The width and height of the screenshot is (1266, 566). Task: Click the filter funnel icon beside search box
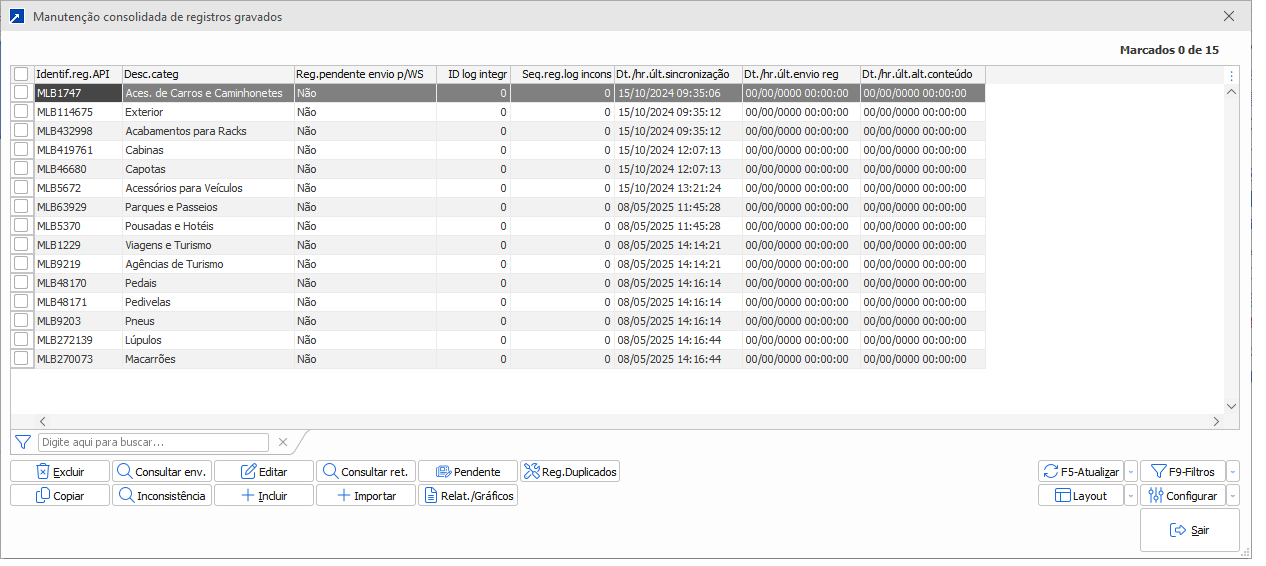click(x=23, y=442)
